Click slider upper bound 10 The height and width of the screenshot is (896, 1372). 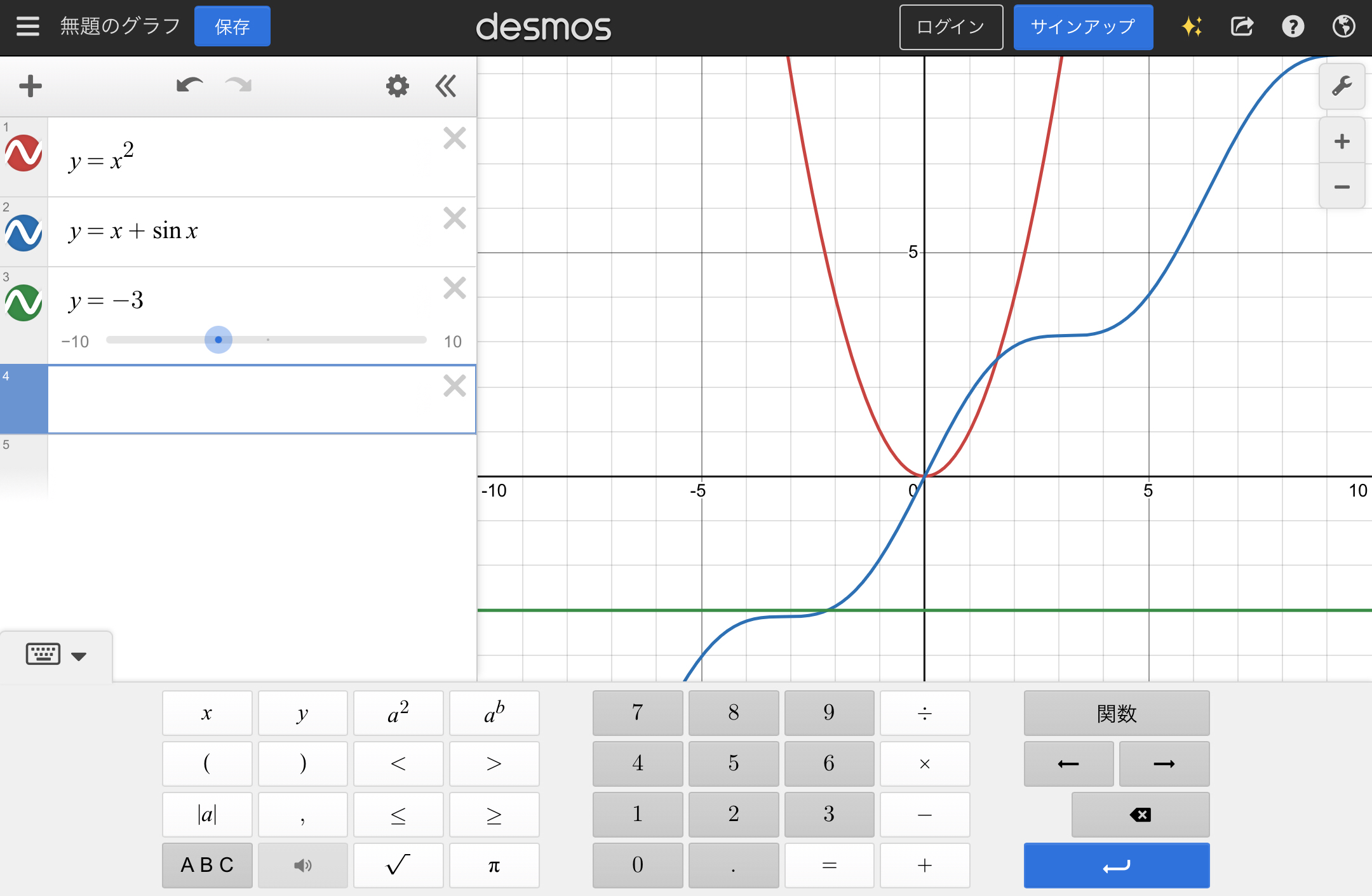(x=452, y=342)
